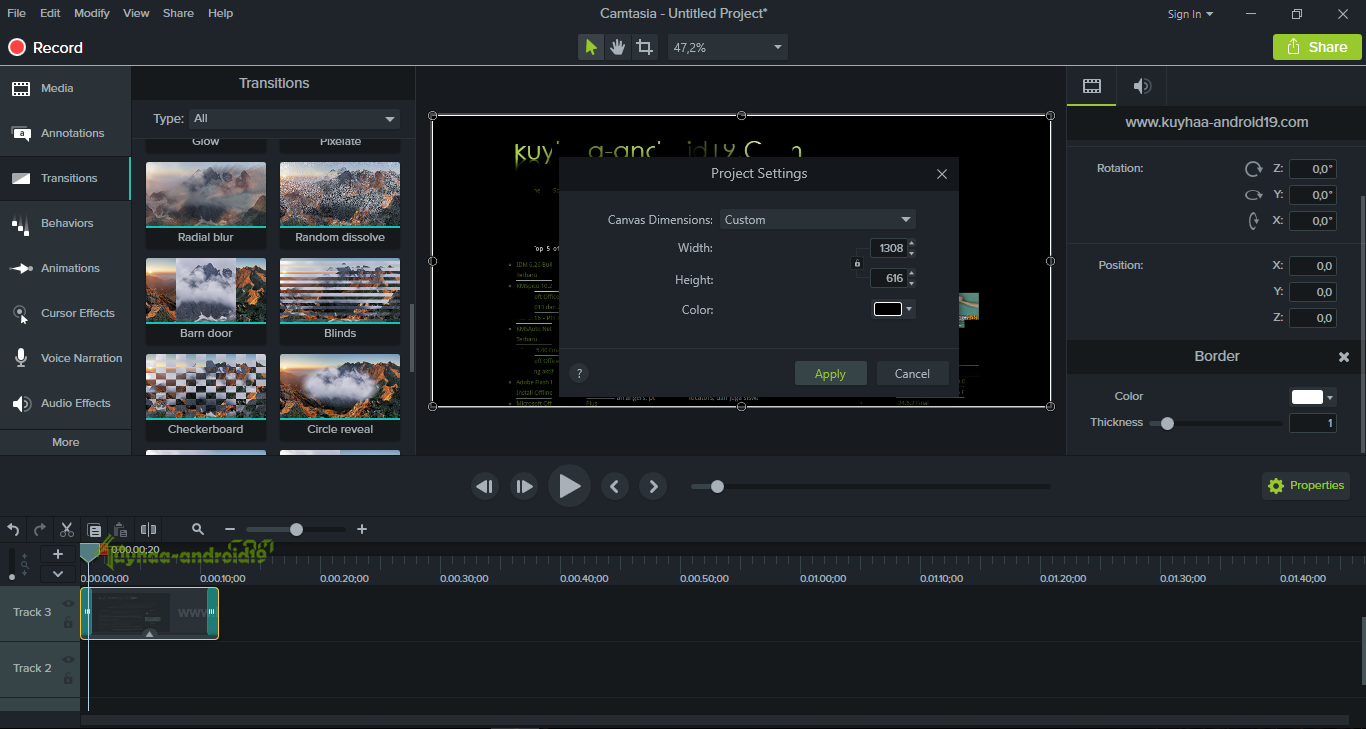Open the help question mark in Project Settings
The image size is (1366, 729).
[579, 373]
